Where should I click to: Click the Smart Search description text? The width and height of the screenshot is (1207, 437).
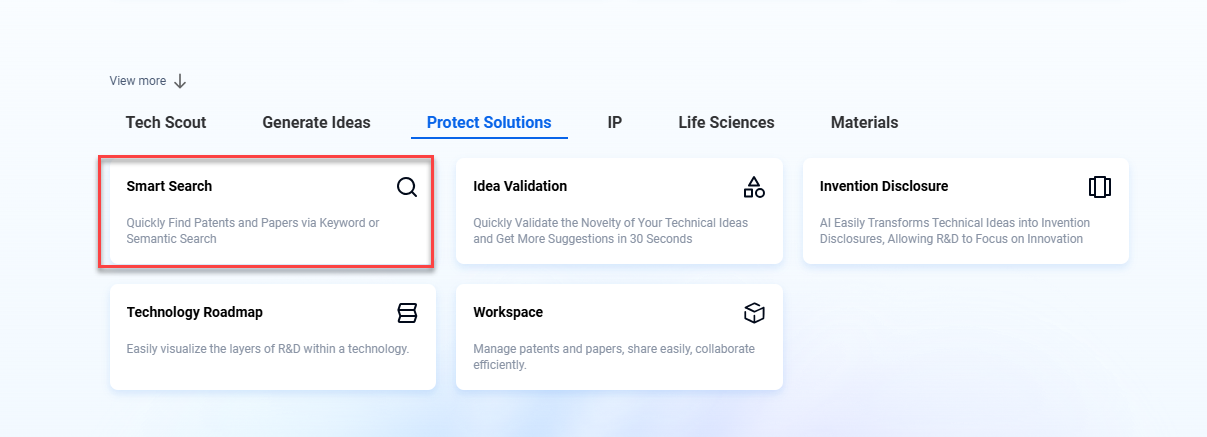[x=252, y=231]
